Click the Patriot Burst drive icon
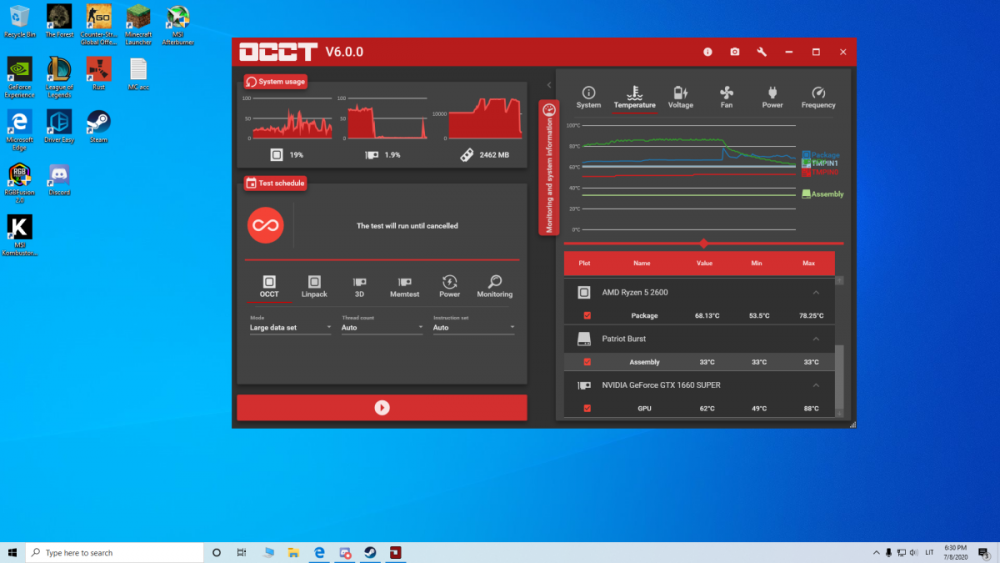 point(584,339)
